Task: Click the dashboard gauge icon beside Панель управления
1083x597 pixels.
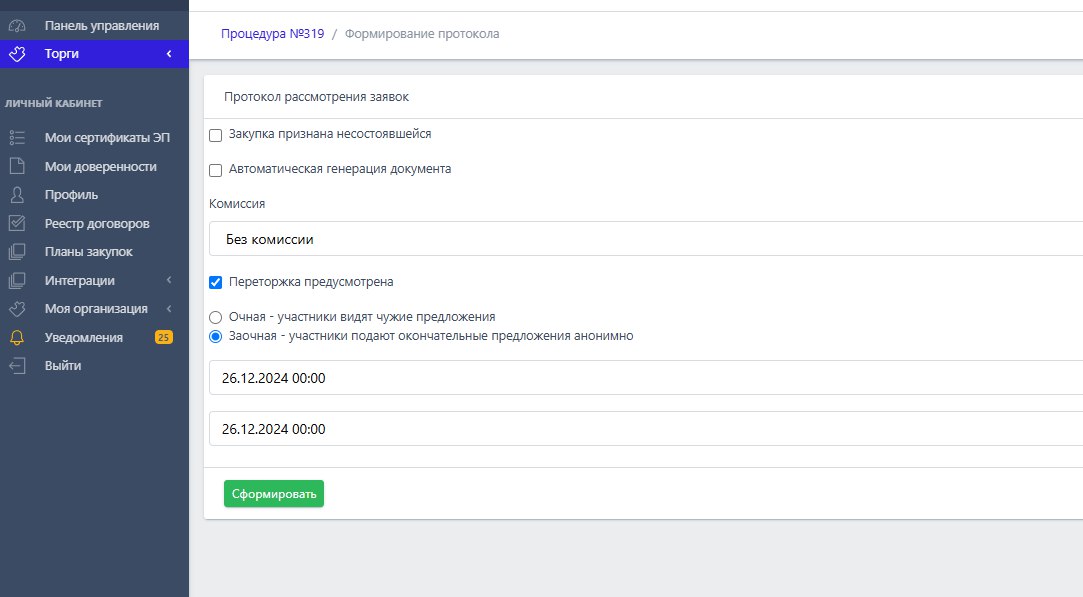Action: tap(16, 25)
